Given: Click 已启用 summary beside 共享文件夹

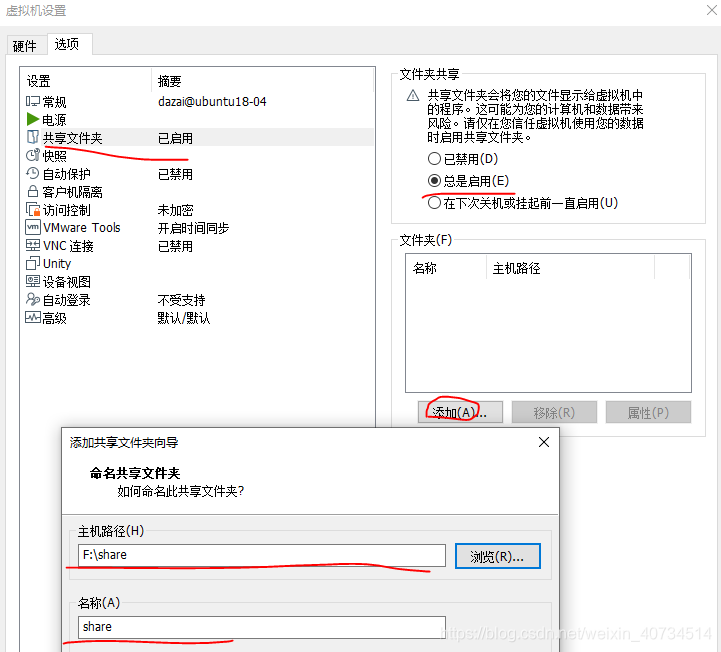Looking at the screenshot, I should (x=175, y=138).
